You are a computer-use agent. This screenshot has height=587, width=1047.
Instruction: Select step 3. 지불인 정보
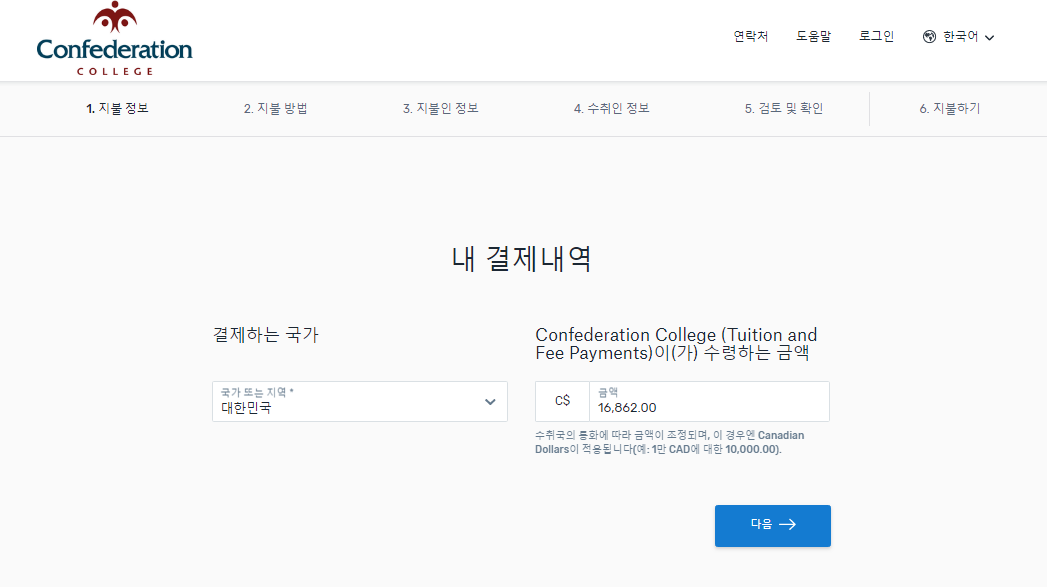pyautogui.click(x=441, y=108)
